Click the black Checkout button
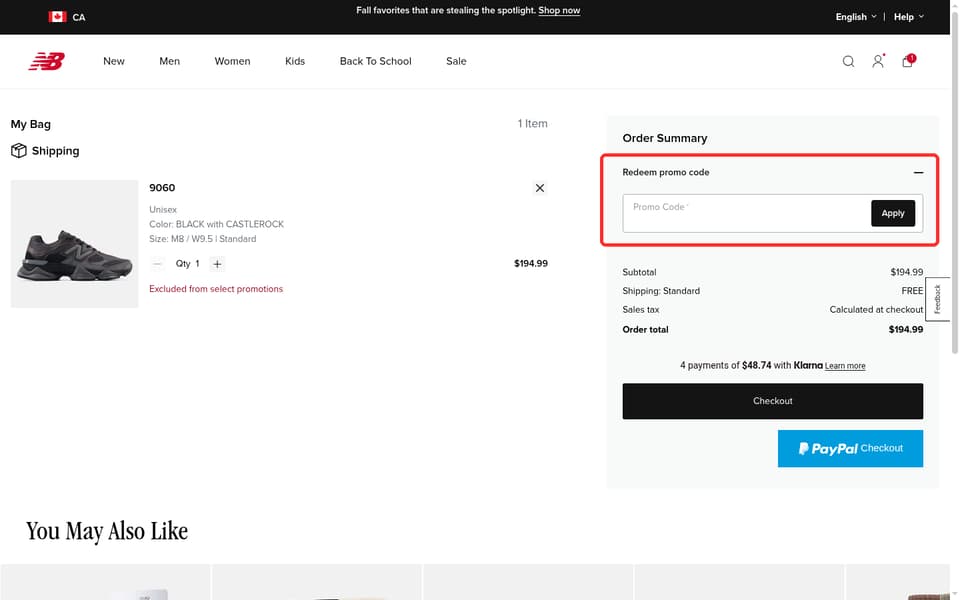 tap(773, 401)
